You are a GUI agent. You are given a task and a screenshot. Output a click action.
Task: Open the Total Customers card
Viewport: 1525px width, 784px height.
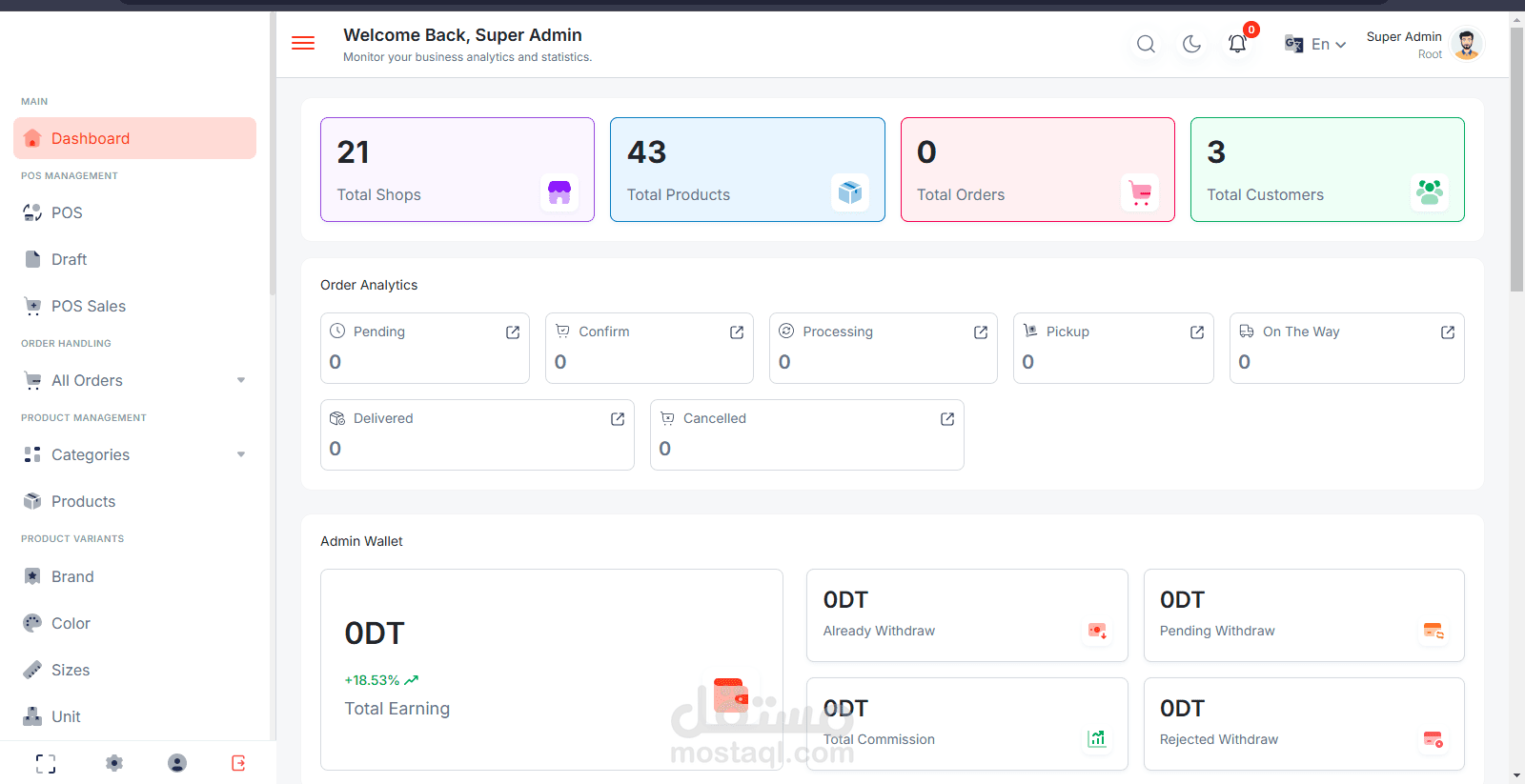[x=1327, y=170]
